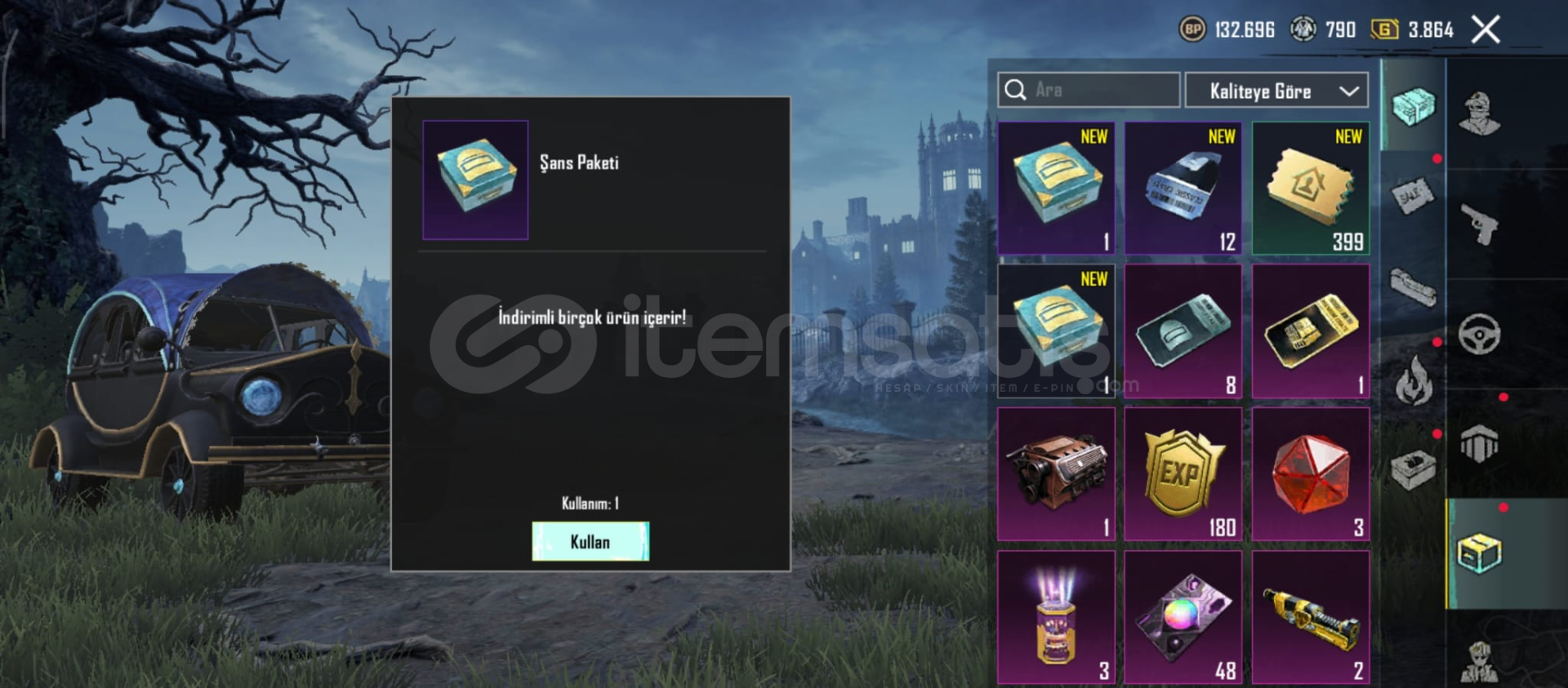Open the character outfit category tab

pyautogui.click(x=1479, y=113)
